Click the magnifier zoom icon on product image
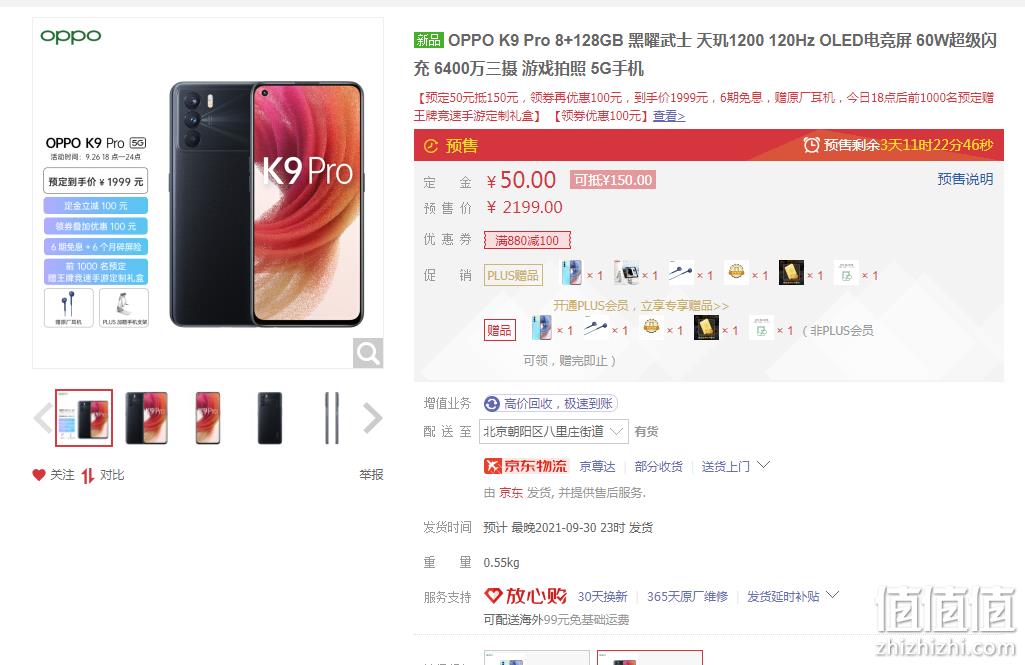Screen dimensions: 1025x665 [367, 353]
